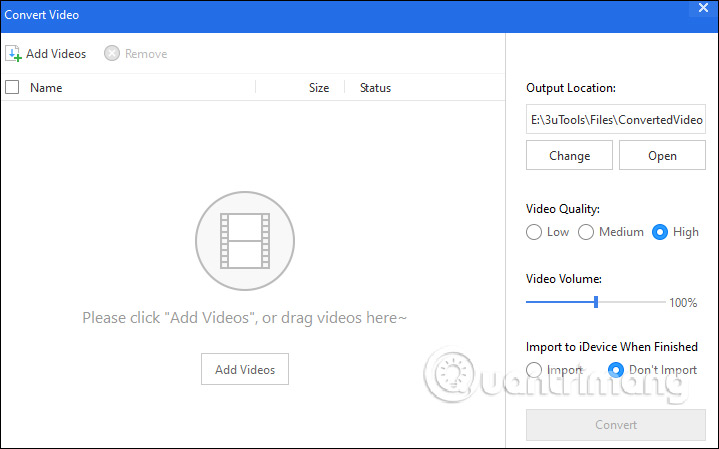Click the Convert button

616,425
